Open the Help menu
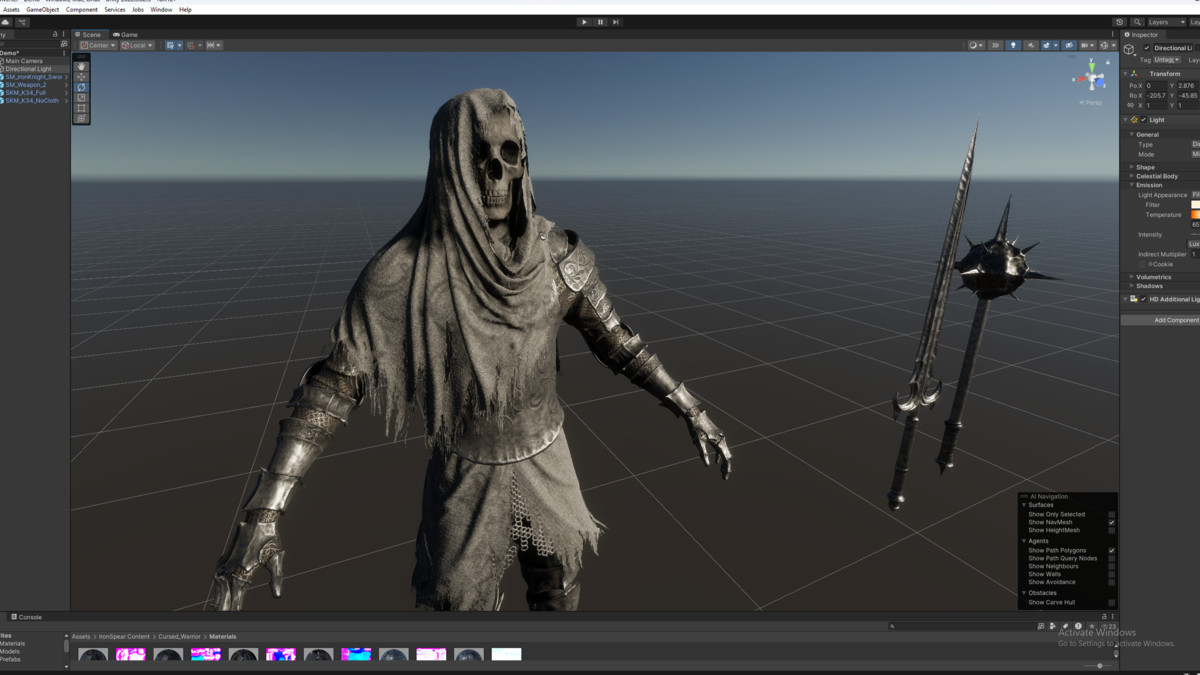 point(185,9)
